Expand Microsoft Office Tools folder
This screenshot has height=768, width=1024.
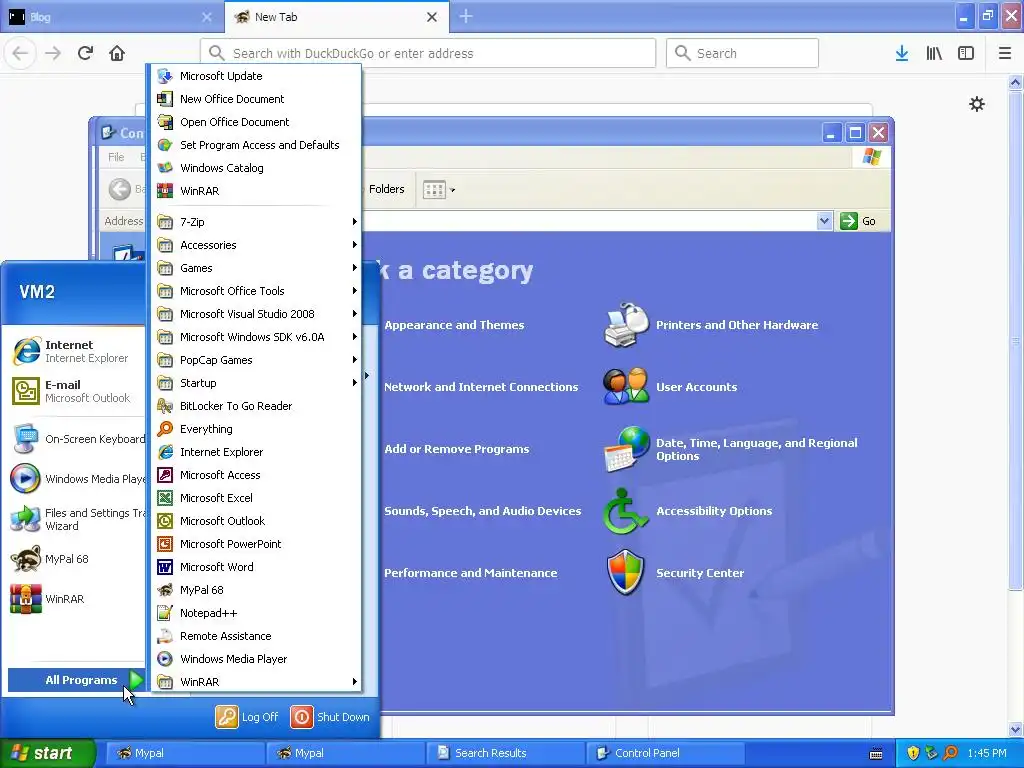(256, 291)
